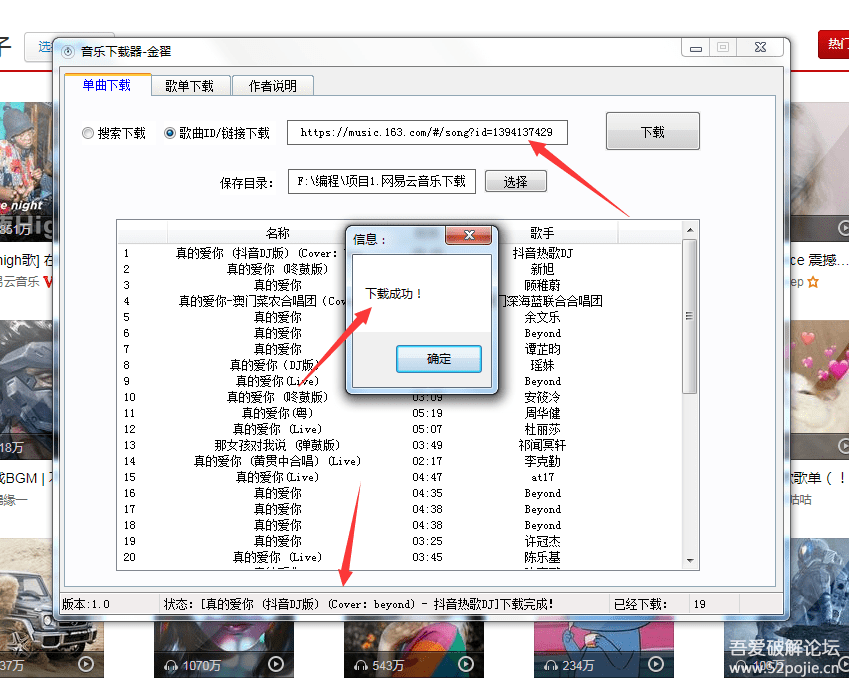Focus the 保存目录 path field

coord(382,181)
